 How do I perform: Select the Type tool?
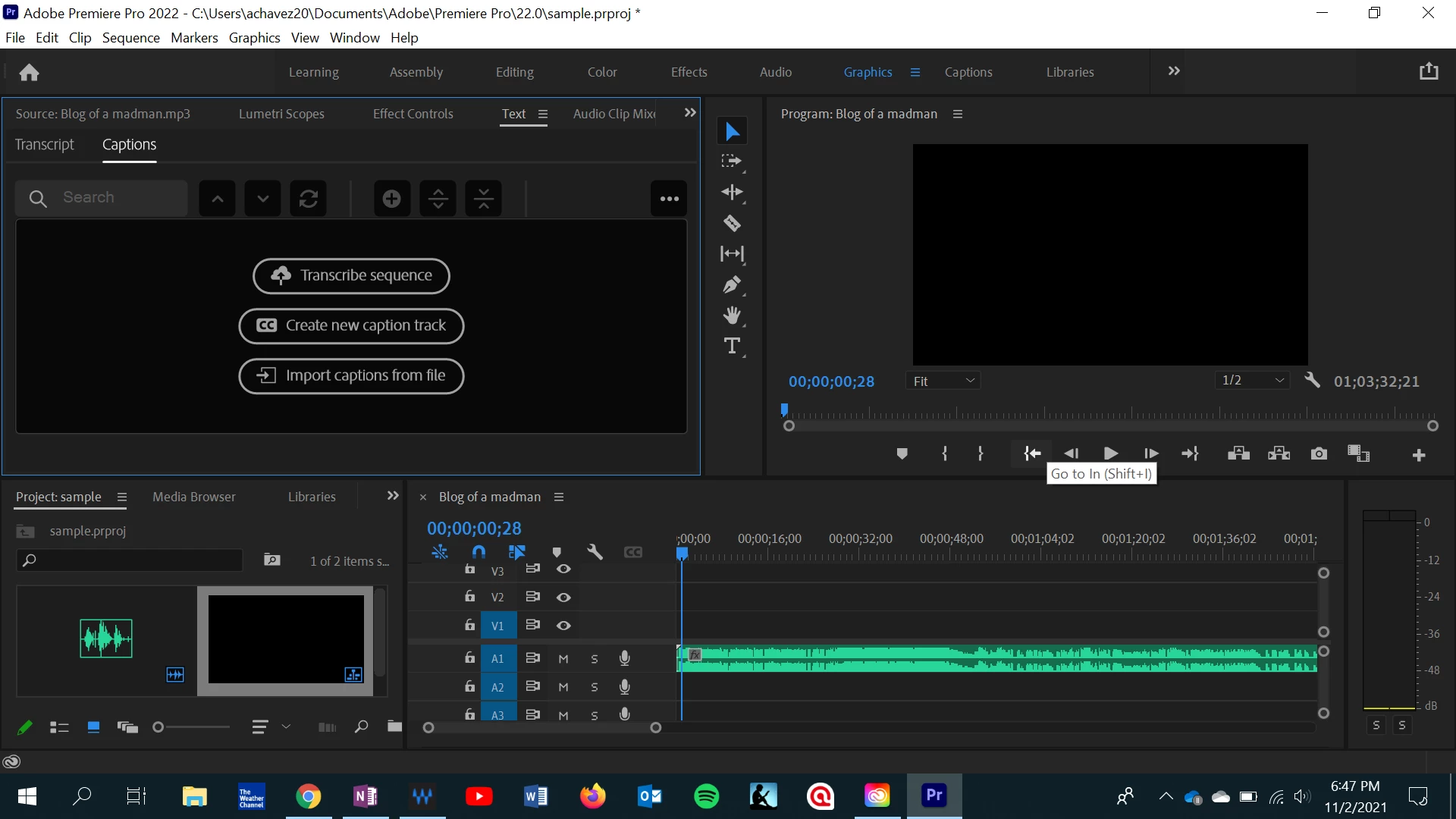(x=732, y=346)
